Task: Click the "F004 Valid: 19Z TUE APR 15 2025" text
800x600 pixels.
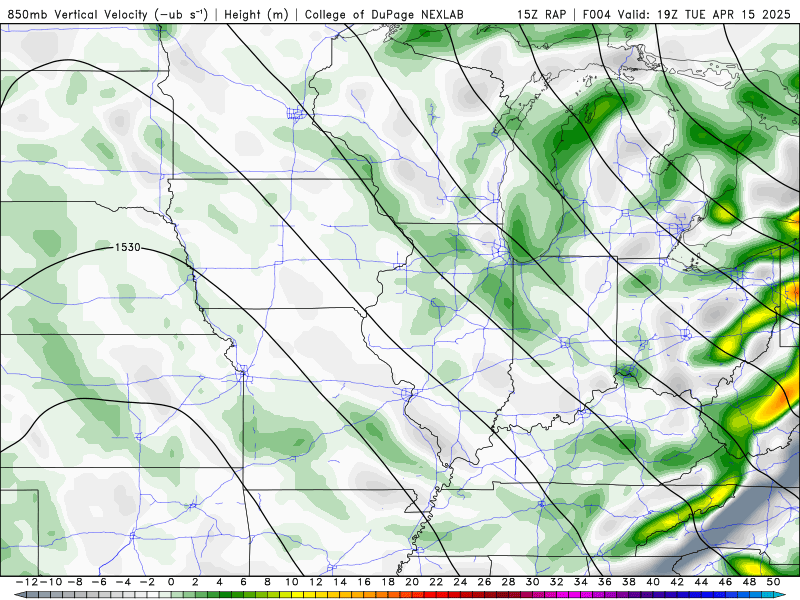Action: pos(686,14)
